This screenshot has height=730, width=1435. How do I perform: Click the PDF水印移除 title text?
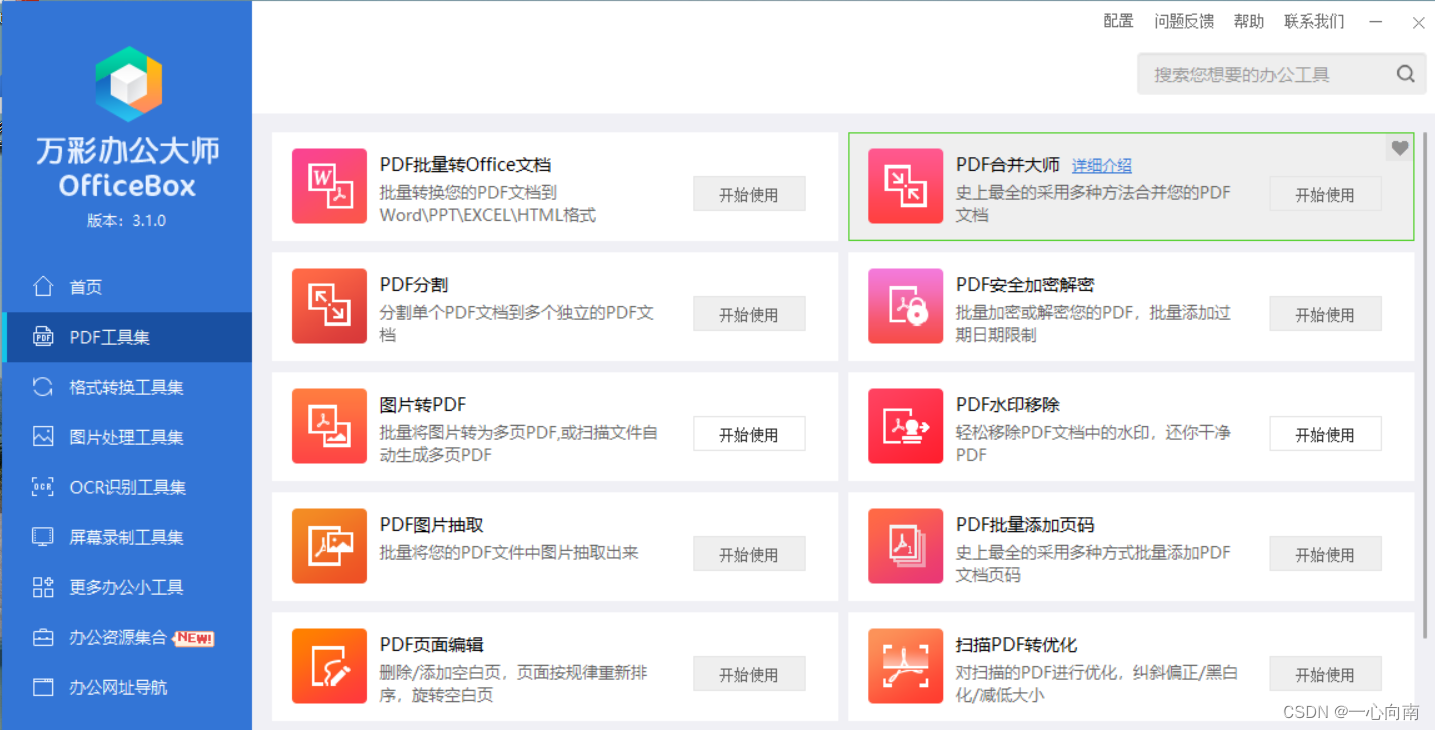point(1008,405)
